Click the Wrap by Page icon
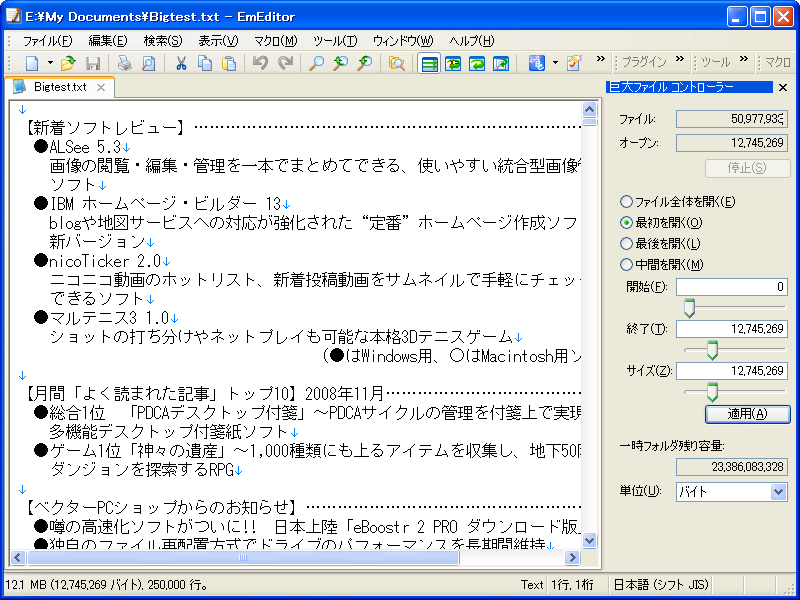Screen dimensions: 800x600 [501, 63]
